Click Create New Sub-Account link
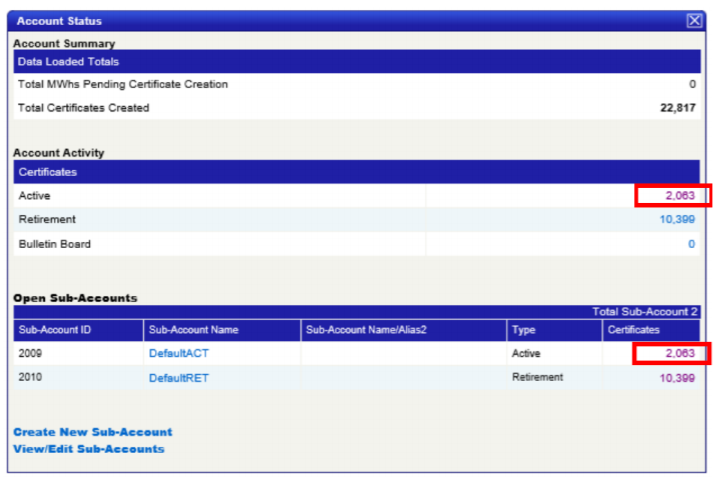The image size is (718, 482). pos(93,432)
